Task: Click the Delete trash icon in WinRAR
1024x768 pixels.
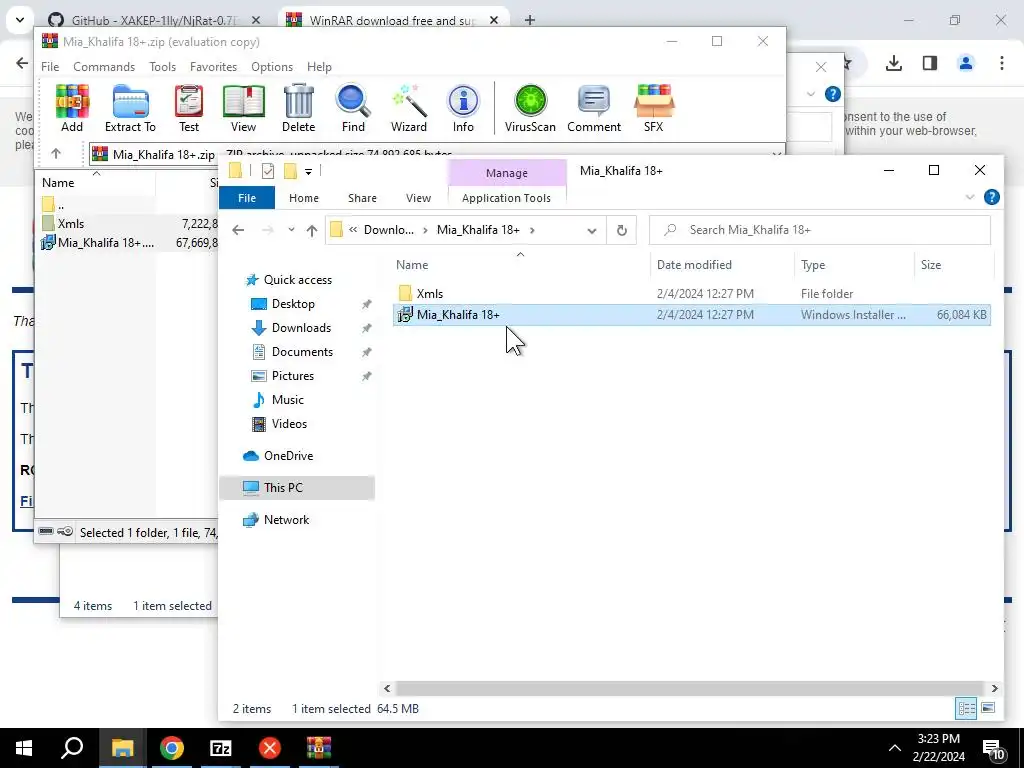Action: (x=298, y=108)
